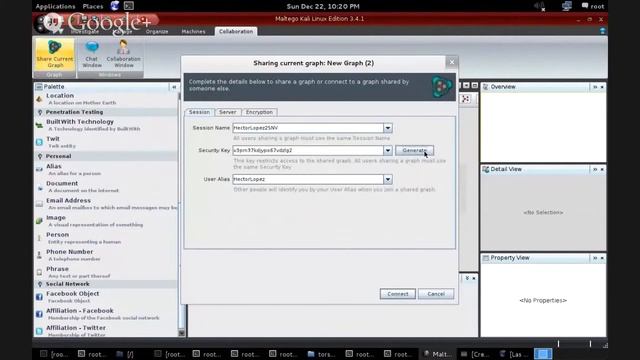This screenshot has height=360, width=640.
Task: Switch to the Server tab
Action: pos(227,112)
